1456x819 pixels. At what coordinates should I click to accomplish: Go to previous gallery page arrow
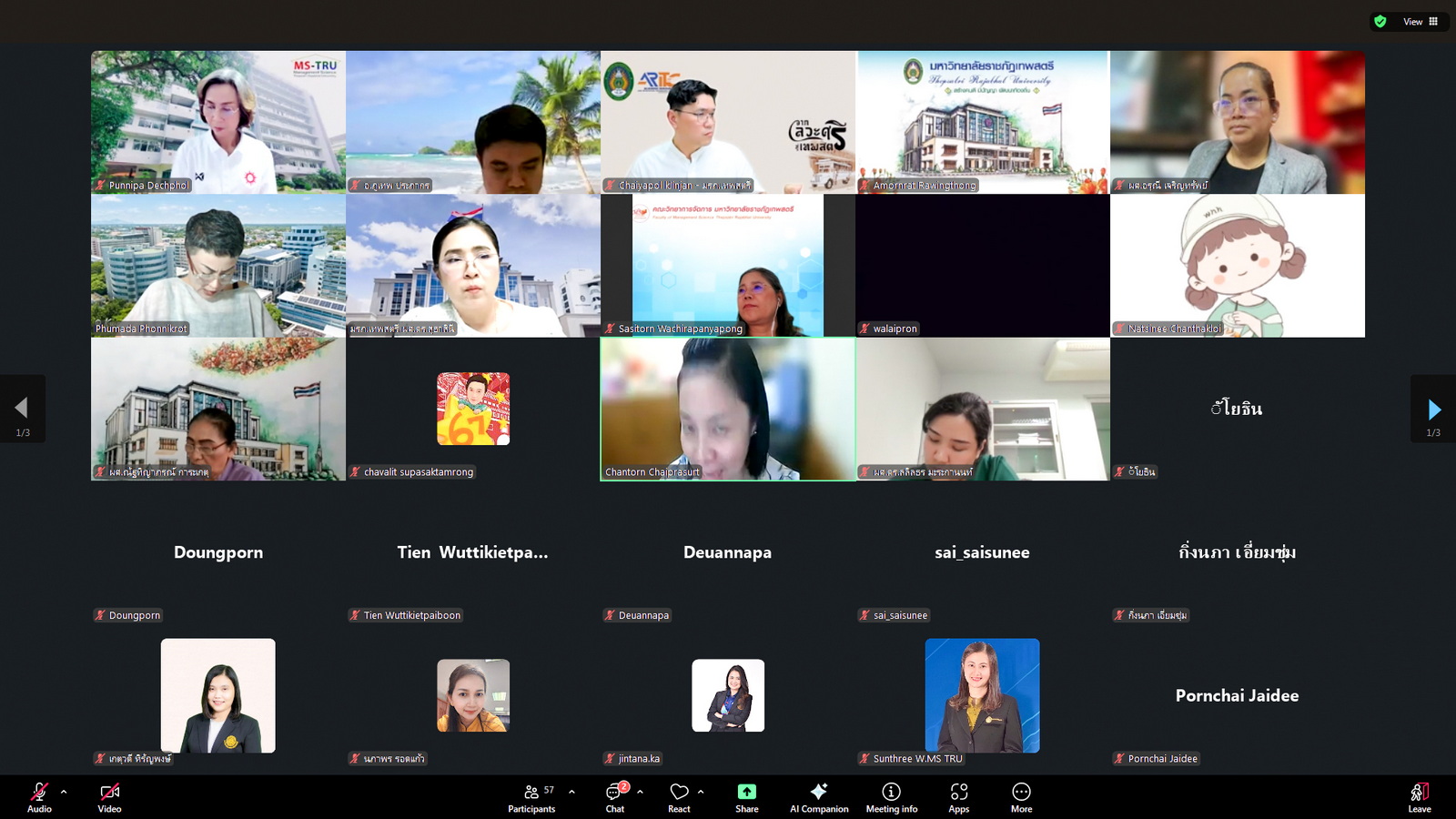tap(22, 408)
